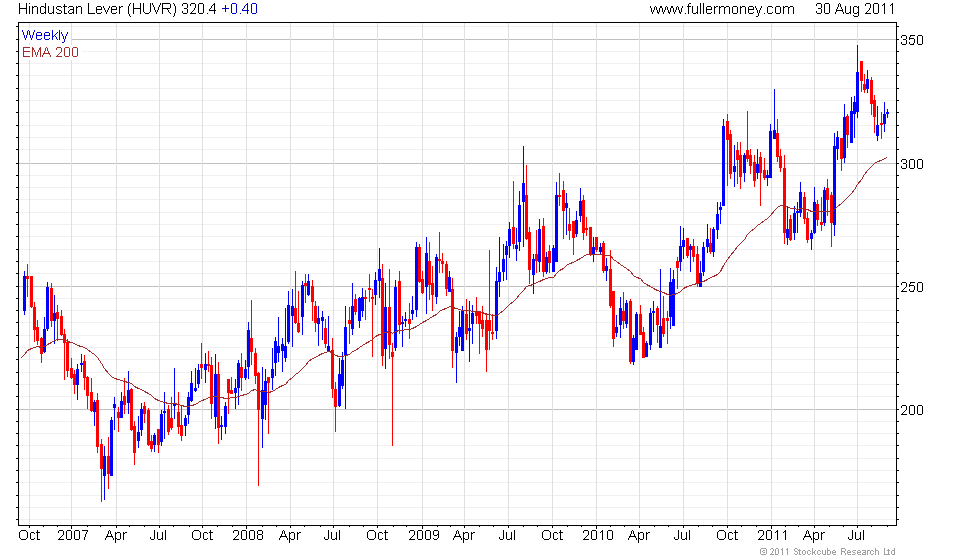Click the +0.40 price change value
The height and width of the screenshot is (560, 980).
(x=239, y=9)
